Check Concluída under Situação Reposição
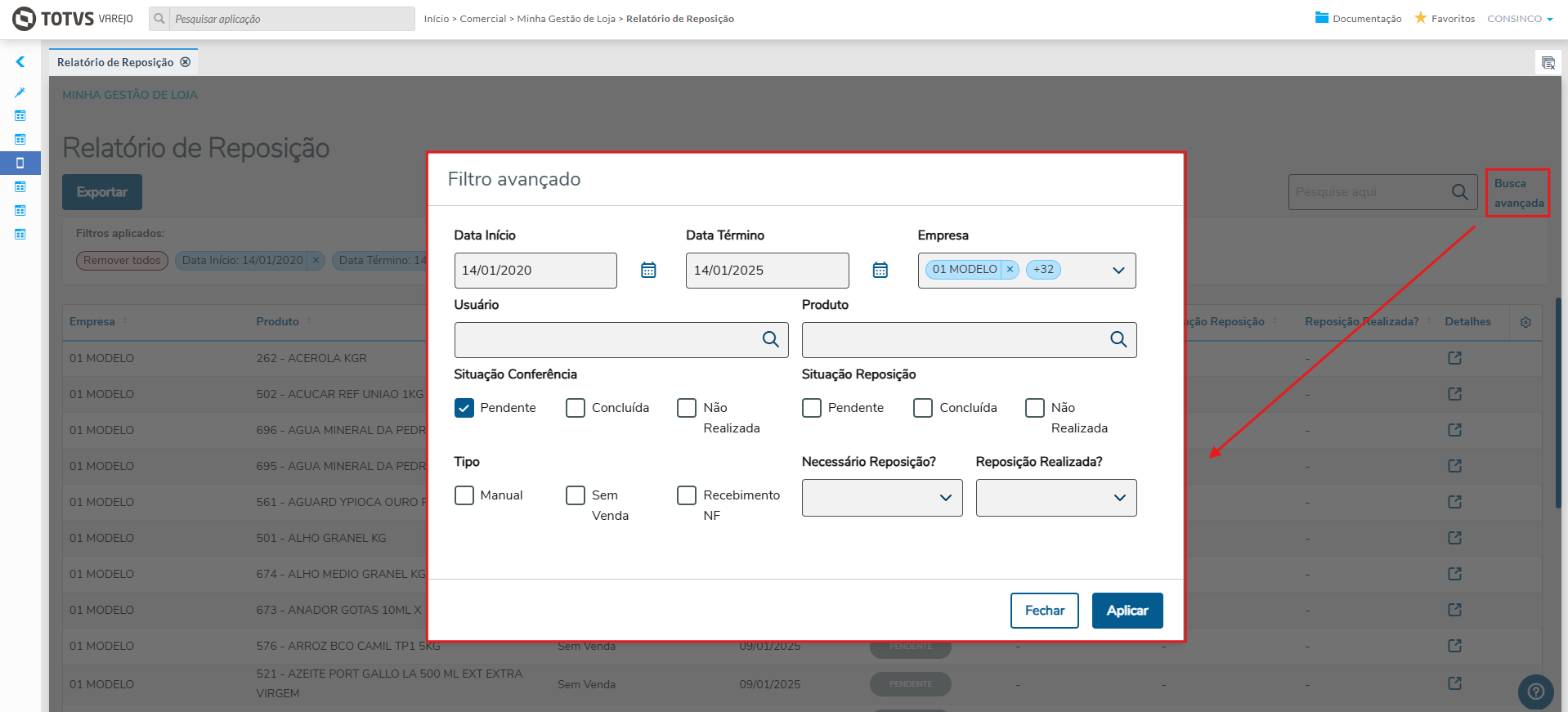Viewport: 1568px width, 712px height. [923, 408]
